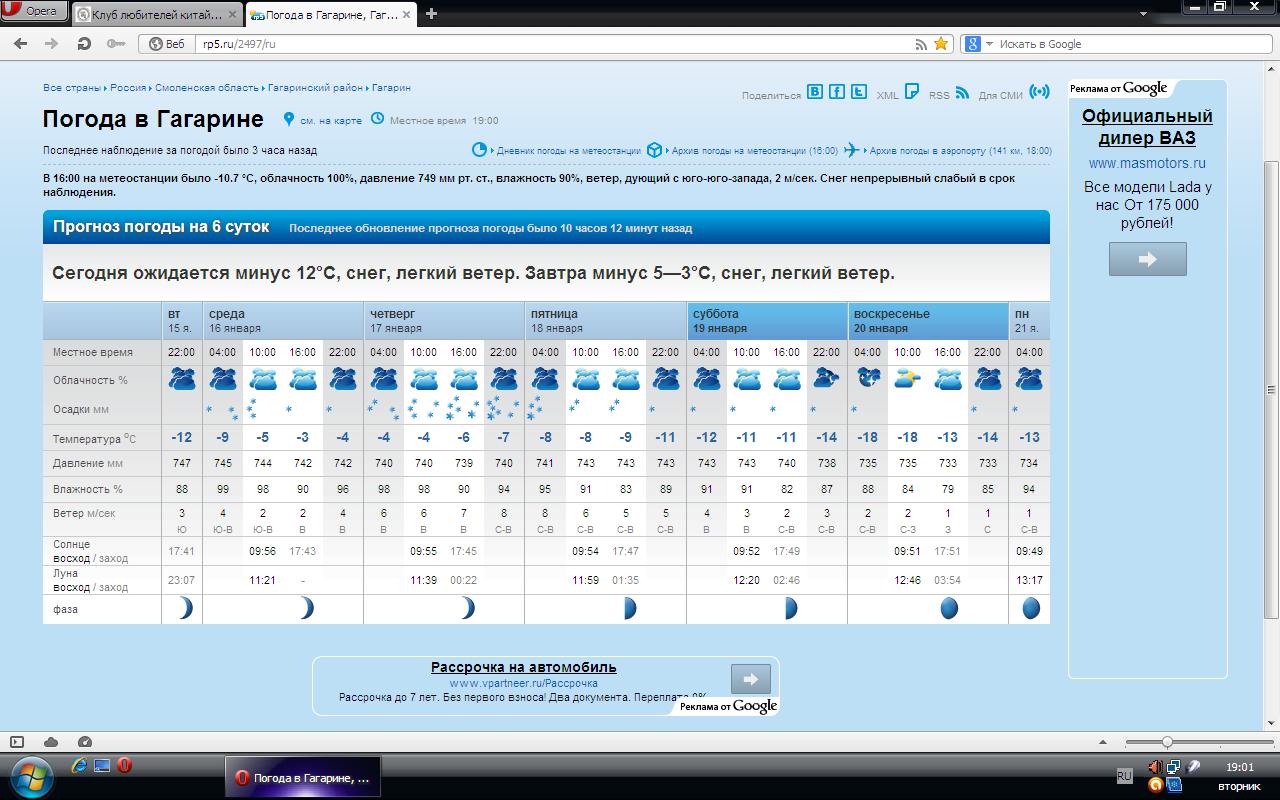Image resolution: width=1280 pixels, height=800 pixels.
Task: Toggle the Opera panel button in status bar
Action: click(17, 742)
